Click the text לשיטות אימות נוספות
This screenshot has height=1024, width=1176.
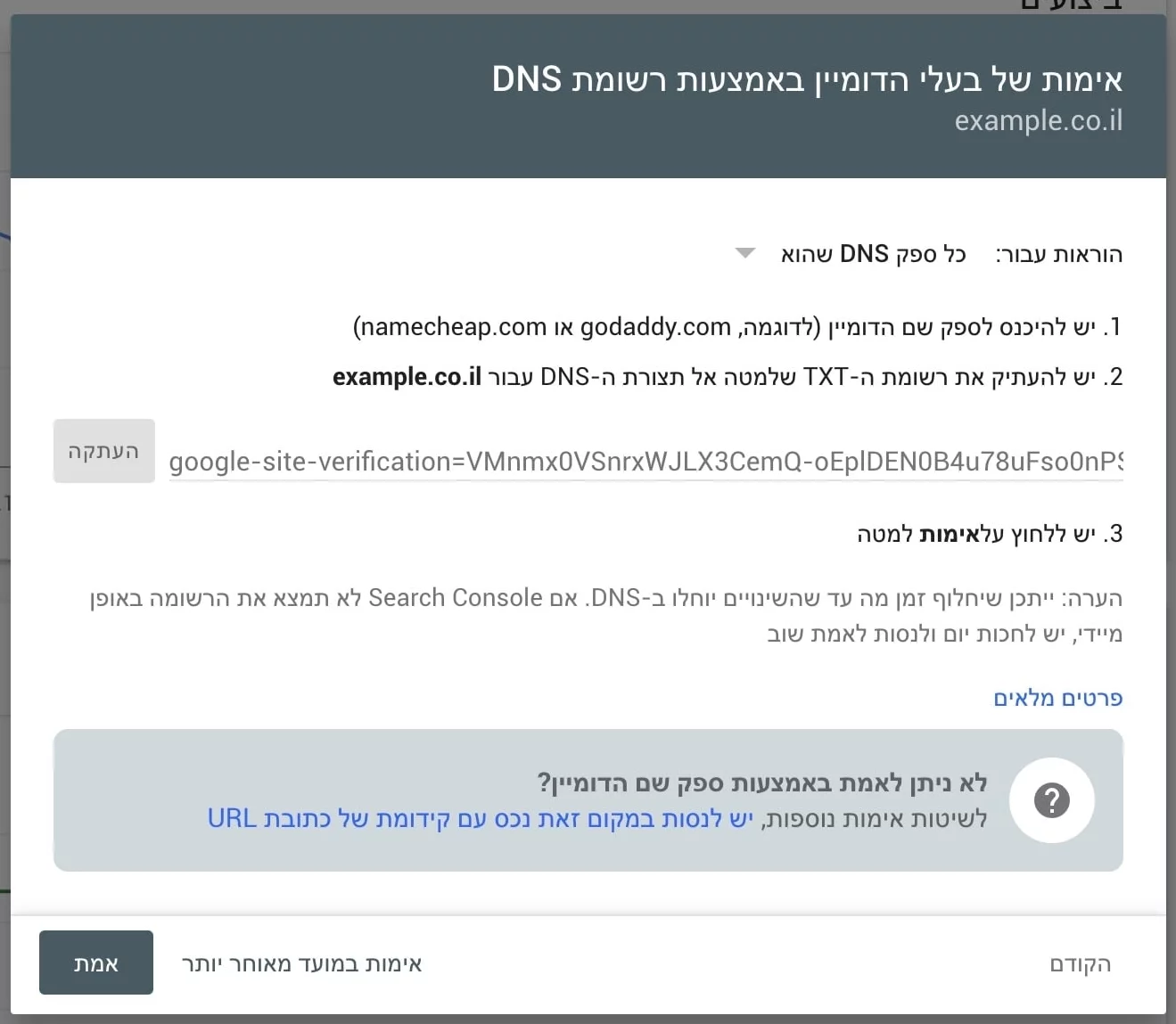(875, 818)
